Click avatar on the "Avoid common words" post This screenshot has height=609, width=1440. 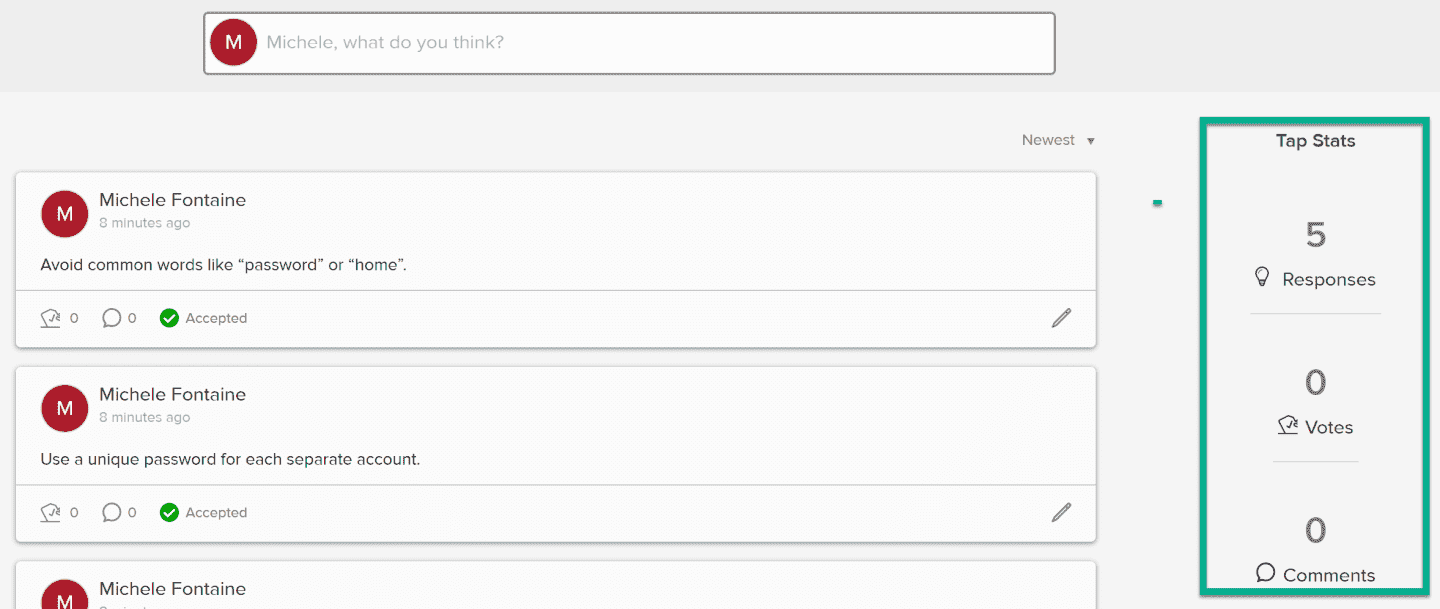65,214
